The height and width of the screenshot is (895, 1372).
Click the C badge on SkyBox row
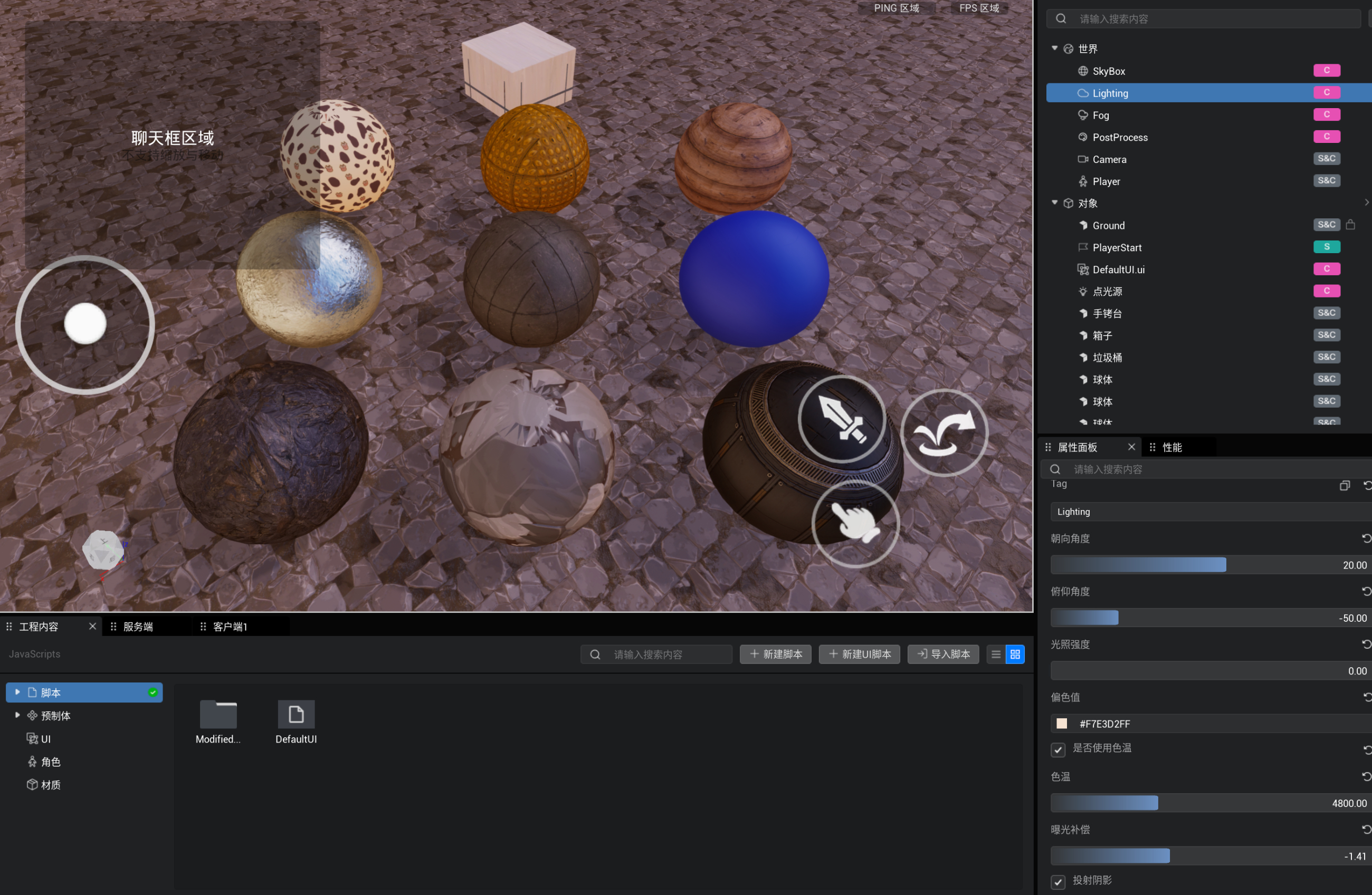pyautogui.click(x=1327, y=70)
